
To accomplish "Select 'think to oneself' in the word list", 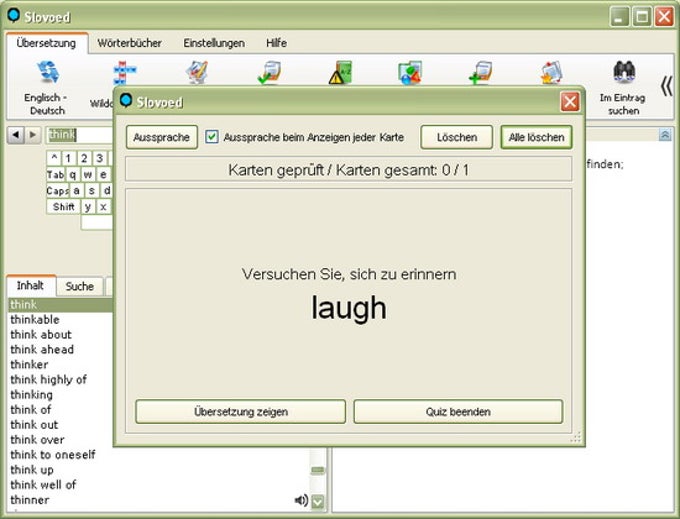I will [x=53, y=454].
